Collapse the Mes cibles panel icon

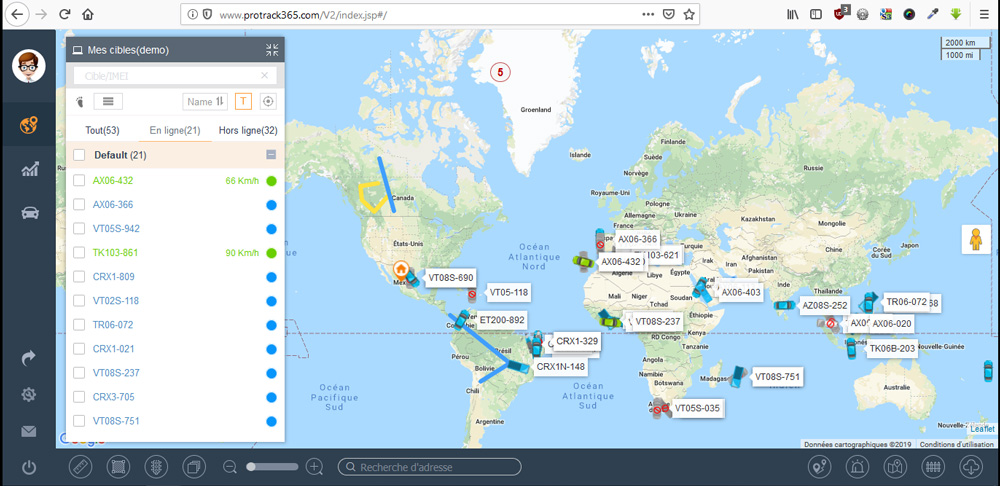pyautogui.click(x=272, y=50)
